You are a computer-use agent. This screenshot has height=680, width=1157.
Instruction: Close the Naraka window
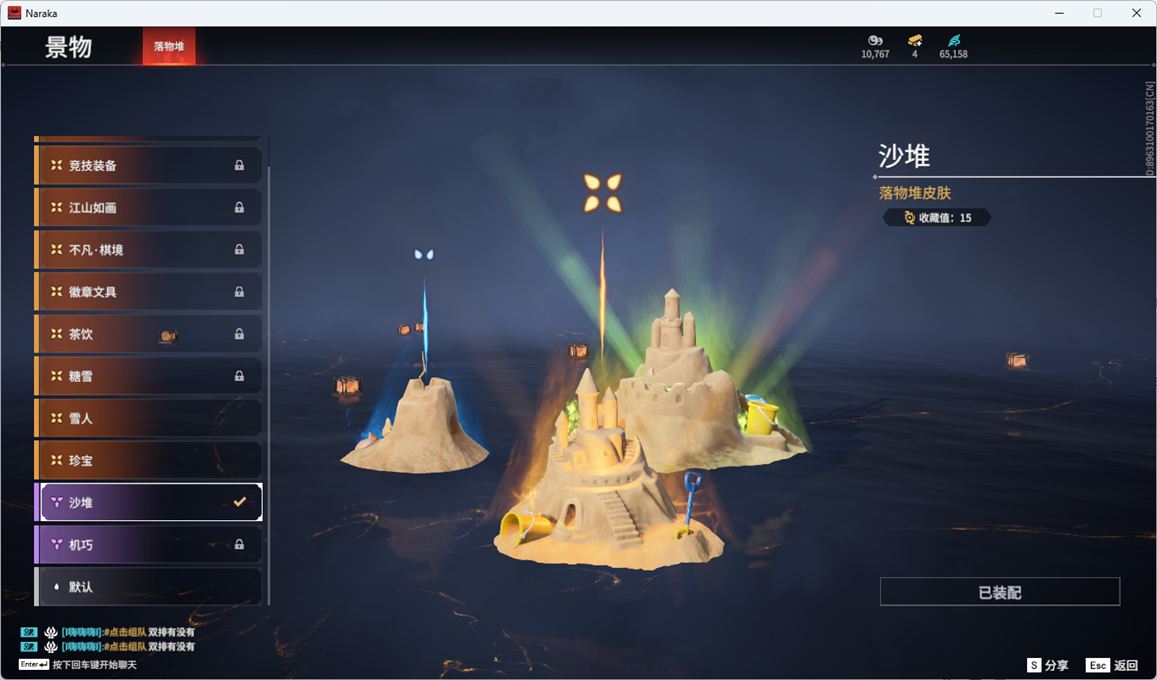[1136, 13]
